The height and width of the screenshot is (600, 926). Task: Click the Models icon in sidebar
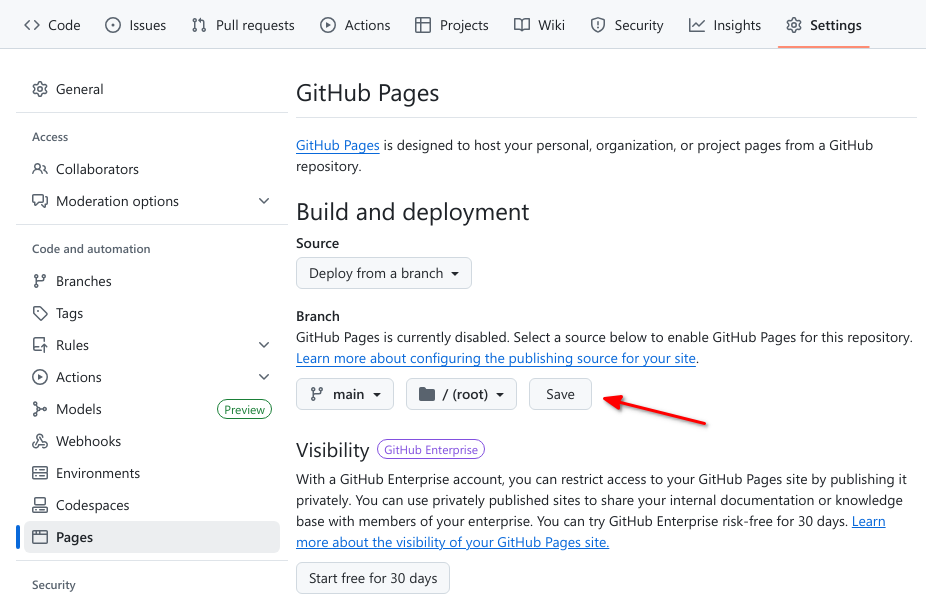click(x=40, y=409)
